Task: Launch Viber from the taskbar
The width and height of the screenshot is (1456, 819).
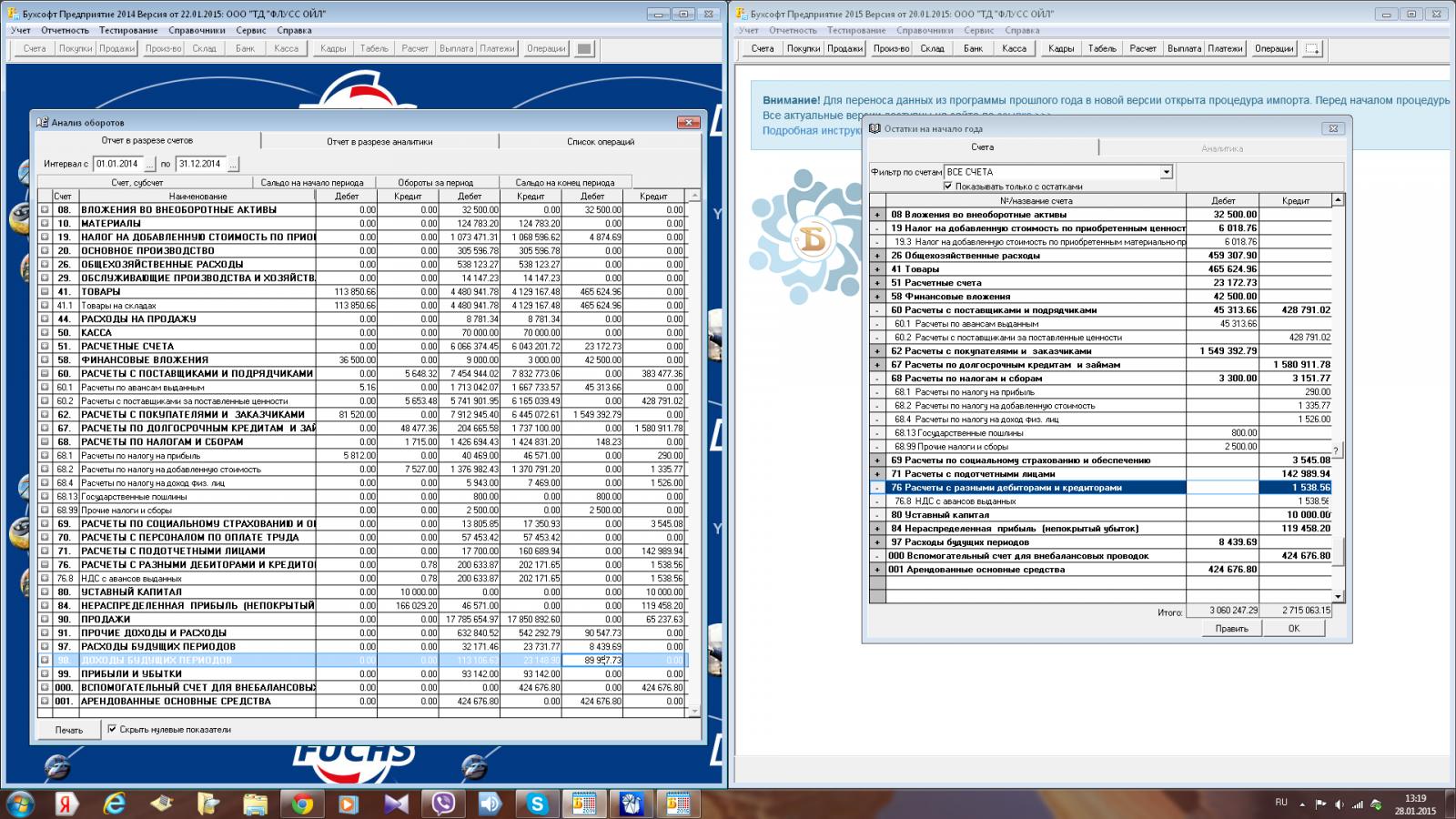Action: coord(443,804)
